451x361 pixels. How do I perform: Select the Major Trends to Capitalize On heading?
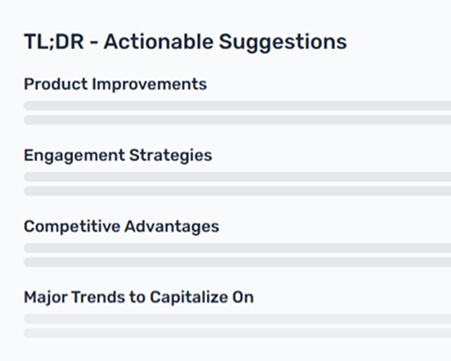(x=139, y=298)
